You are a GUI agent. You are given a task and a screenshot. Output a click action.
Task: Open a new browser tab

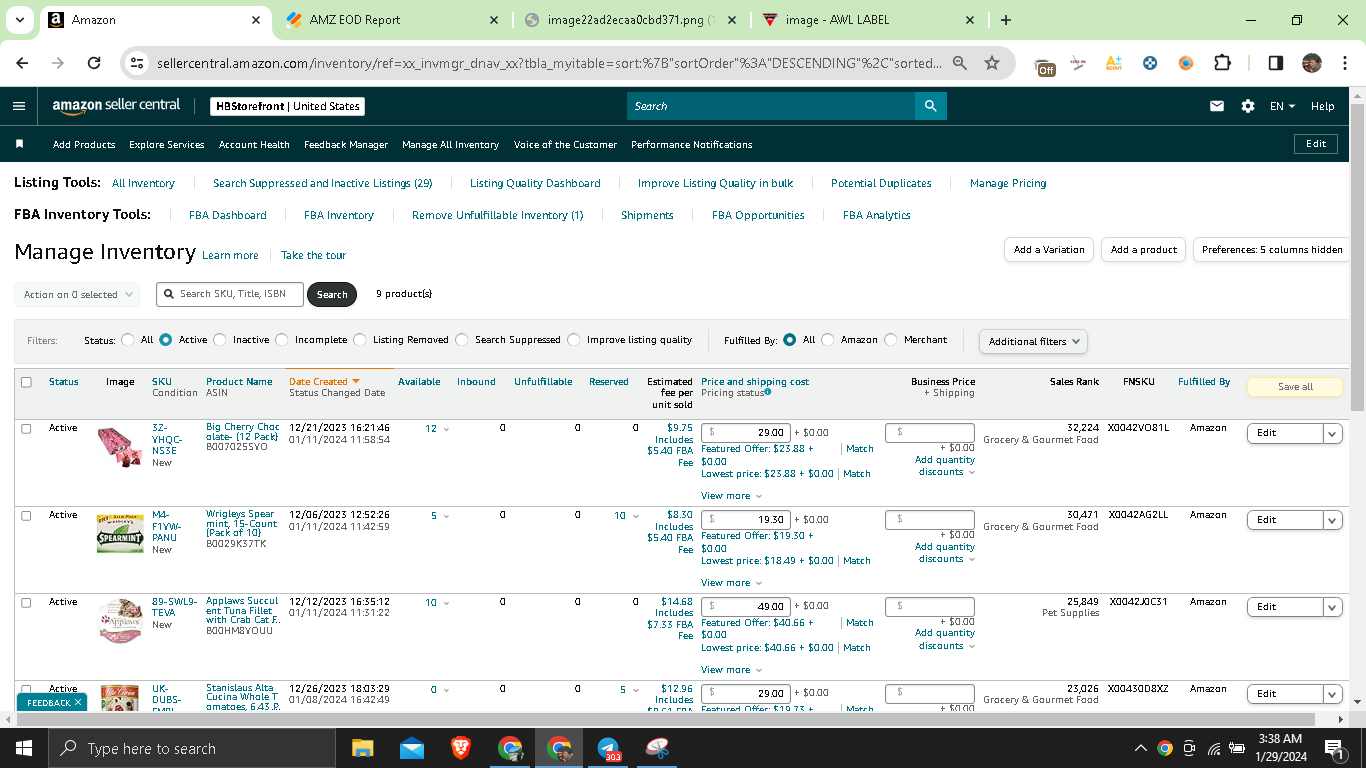1006,20
